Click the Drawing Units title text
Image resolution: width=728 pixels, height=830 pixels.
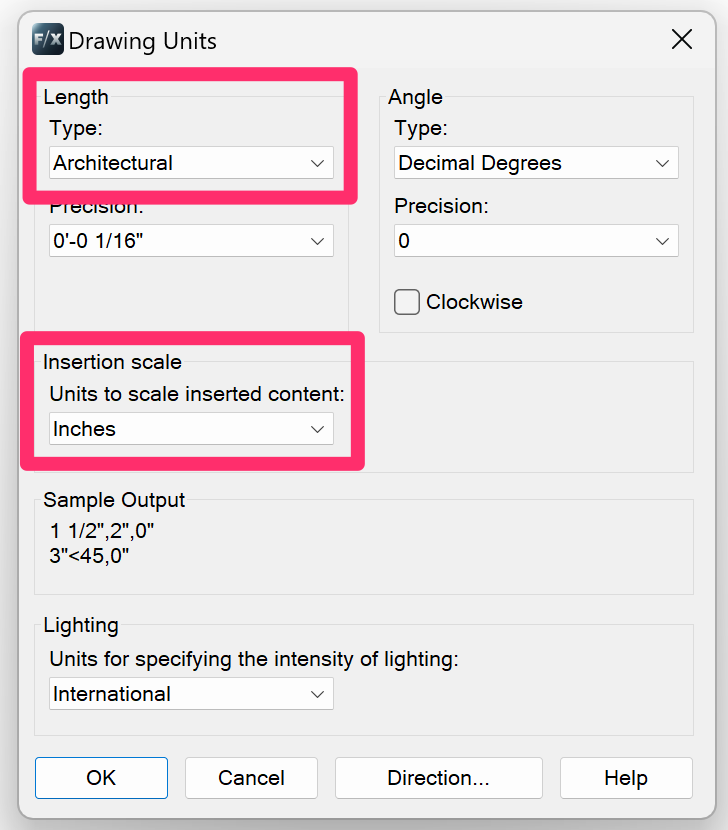point(142,41)
